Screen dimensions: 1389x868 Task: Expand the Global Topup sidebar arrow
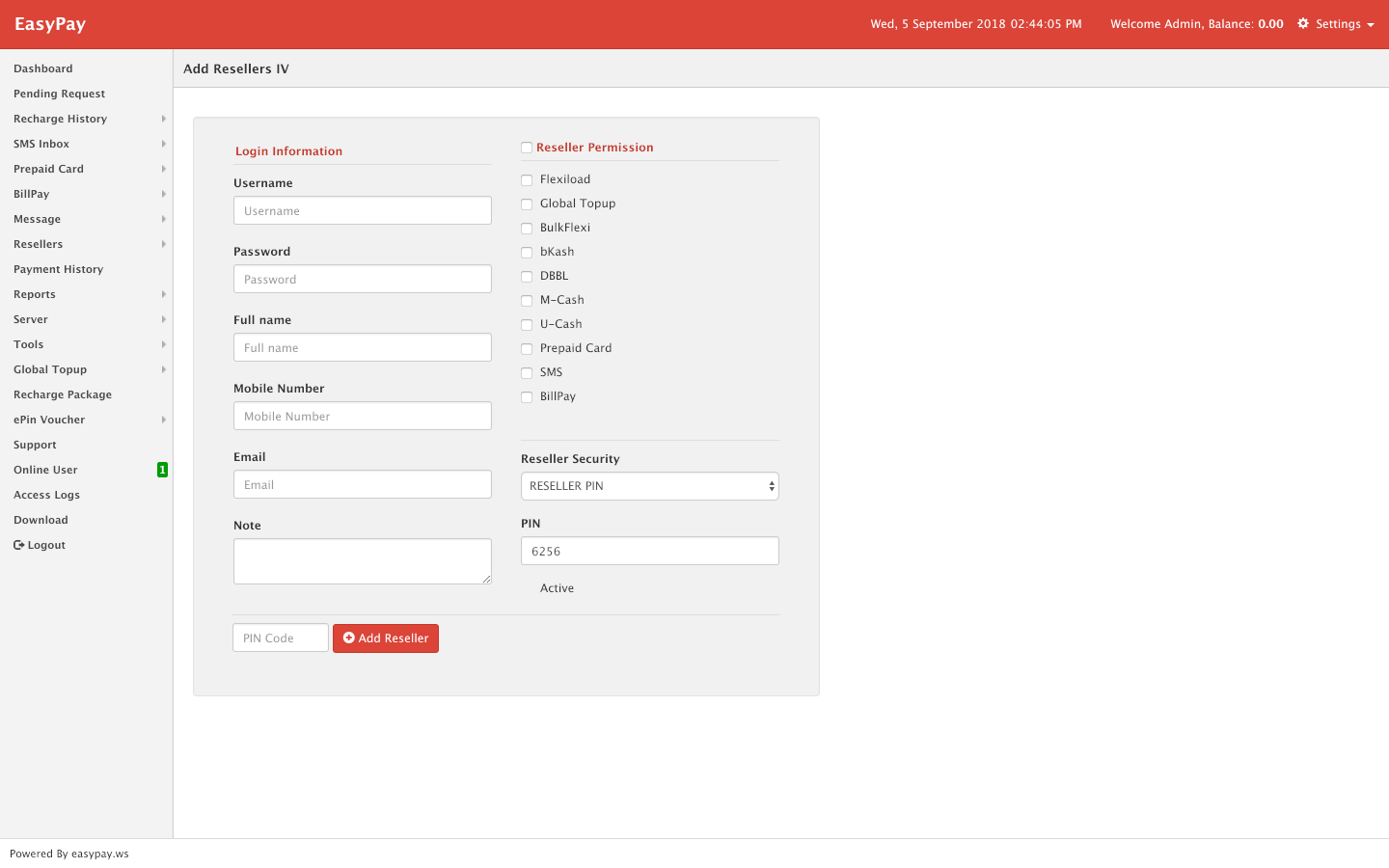pos(164,369)
